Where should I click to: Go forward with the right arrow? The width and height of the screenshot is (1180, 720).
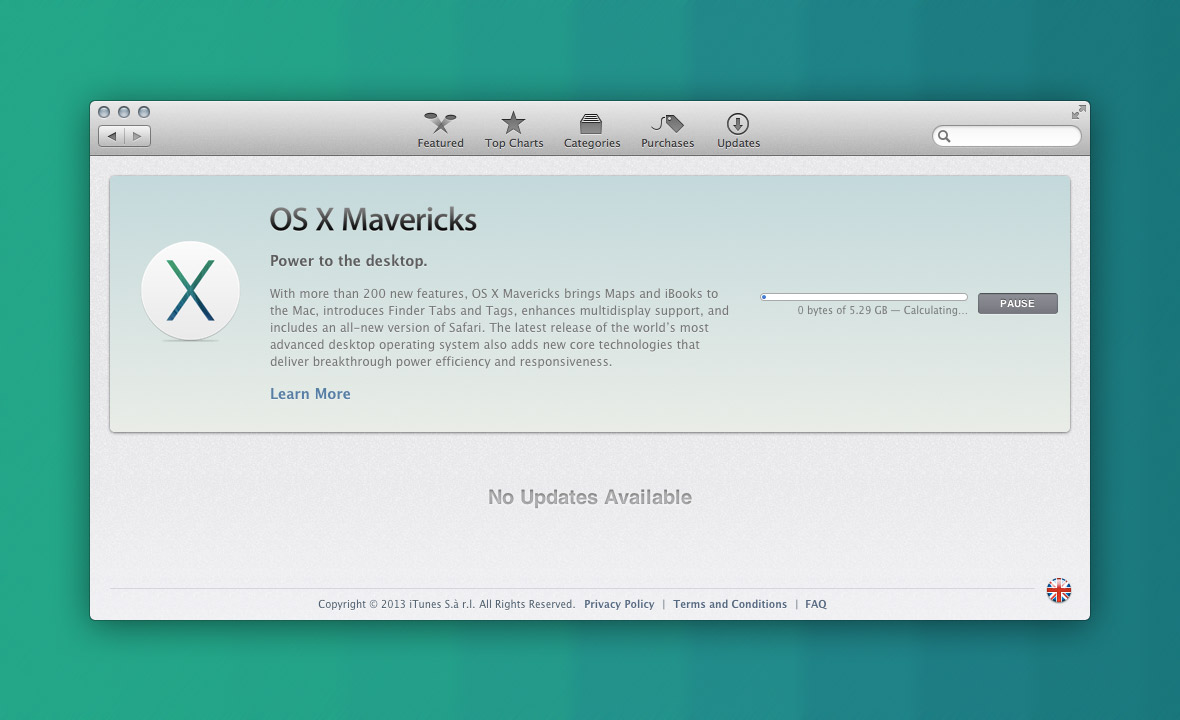click(x=138, y=136)
